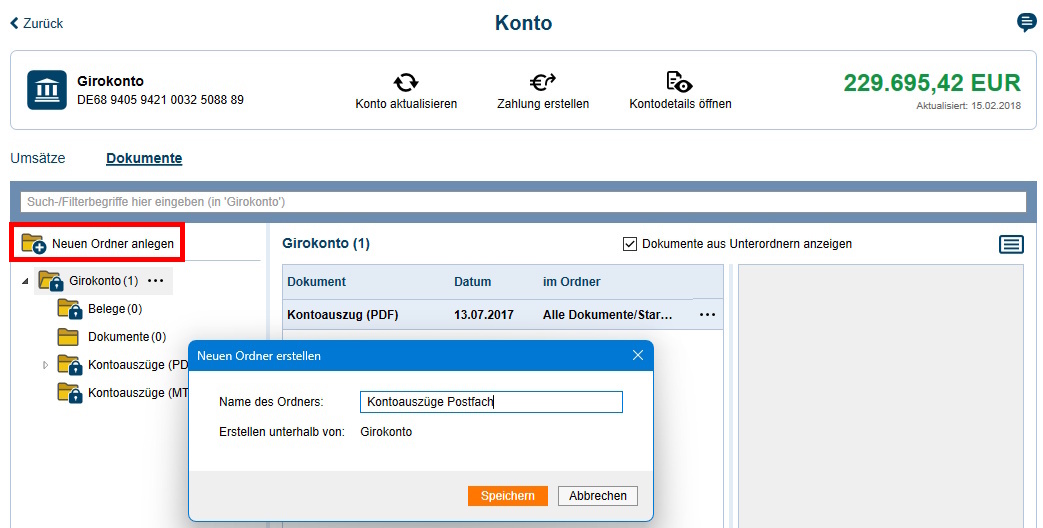Toggle Dokumente aus Unterordnern anzeigen checkbox
Screen dimensions: 1043x528
[x=630, y=244]
